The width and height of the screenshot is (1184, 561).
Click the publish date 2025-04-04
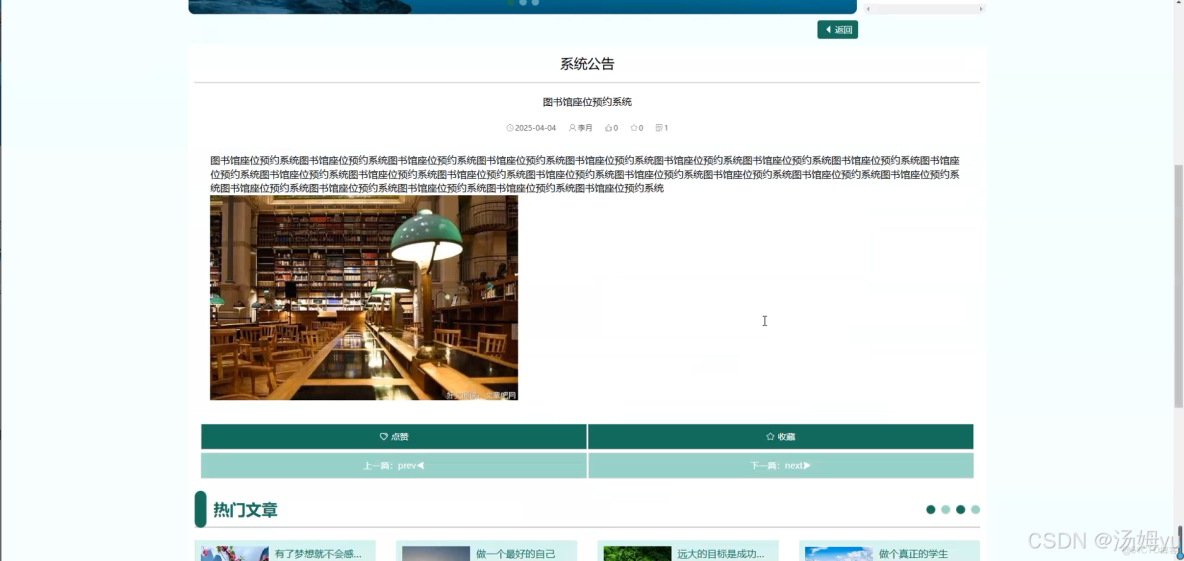tap(535, 128)
